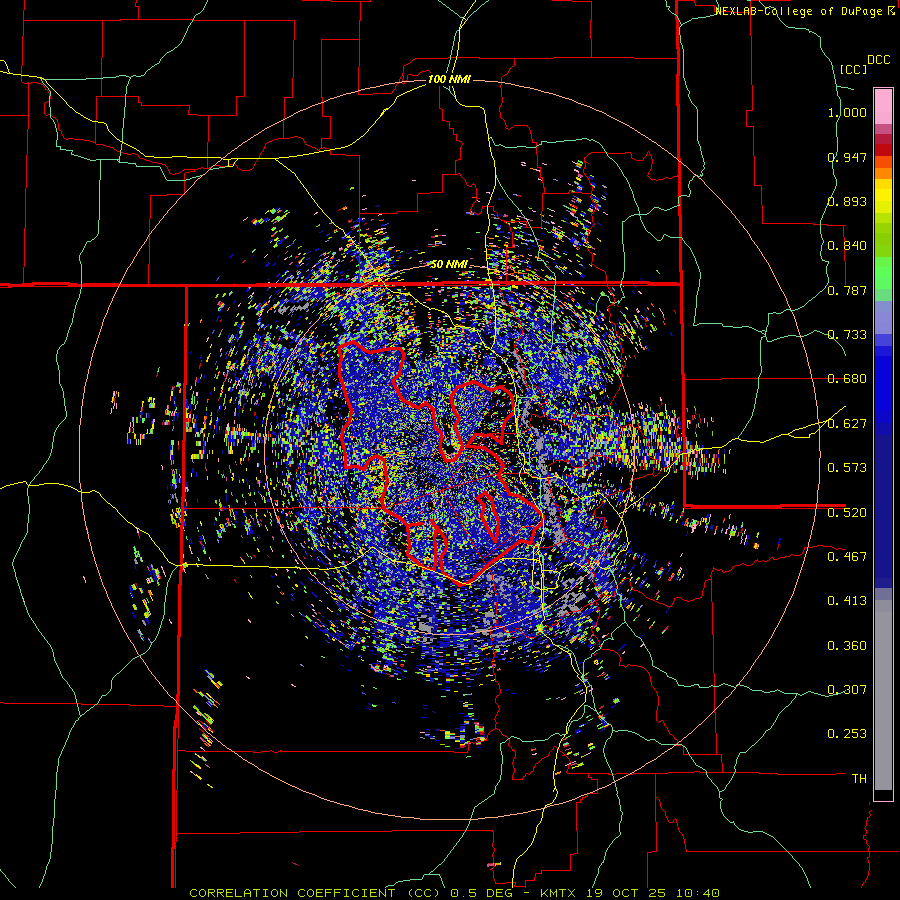Click the 0.307 legend value

[x=847, y=690]
